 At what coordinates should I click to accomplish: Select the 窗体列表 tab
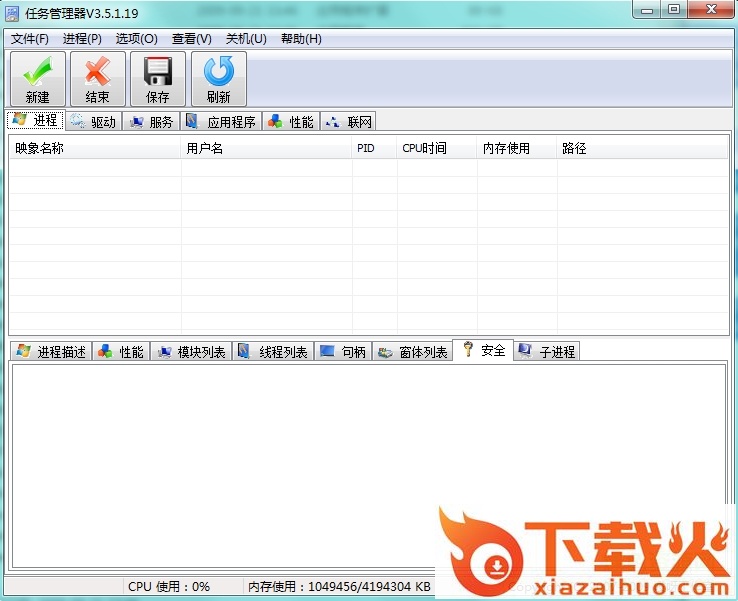pos(413,352)
